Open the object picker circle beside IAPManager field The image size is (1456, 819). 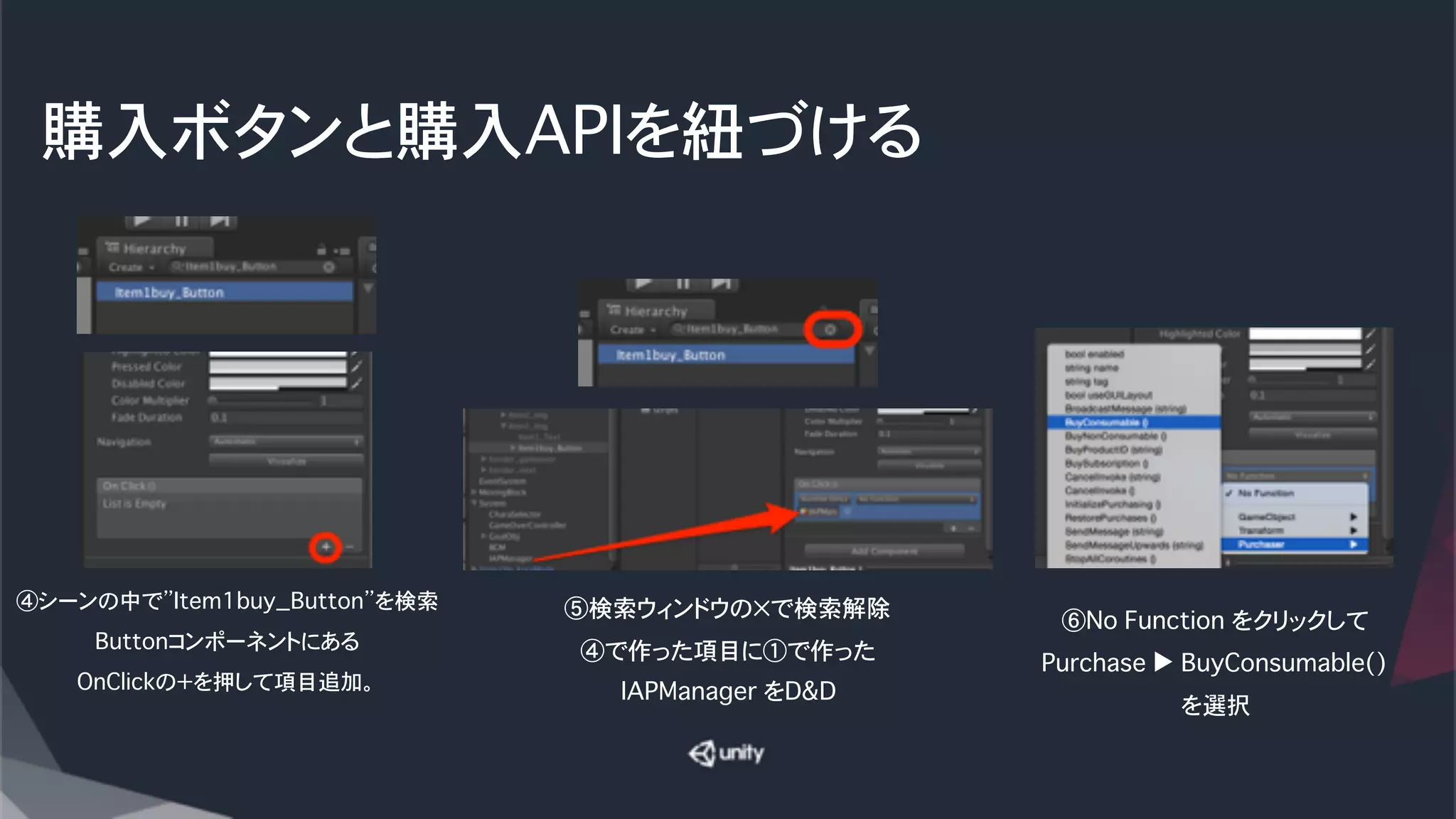847,511
